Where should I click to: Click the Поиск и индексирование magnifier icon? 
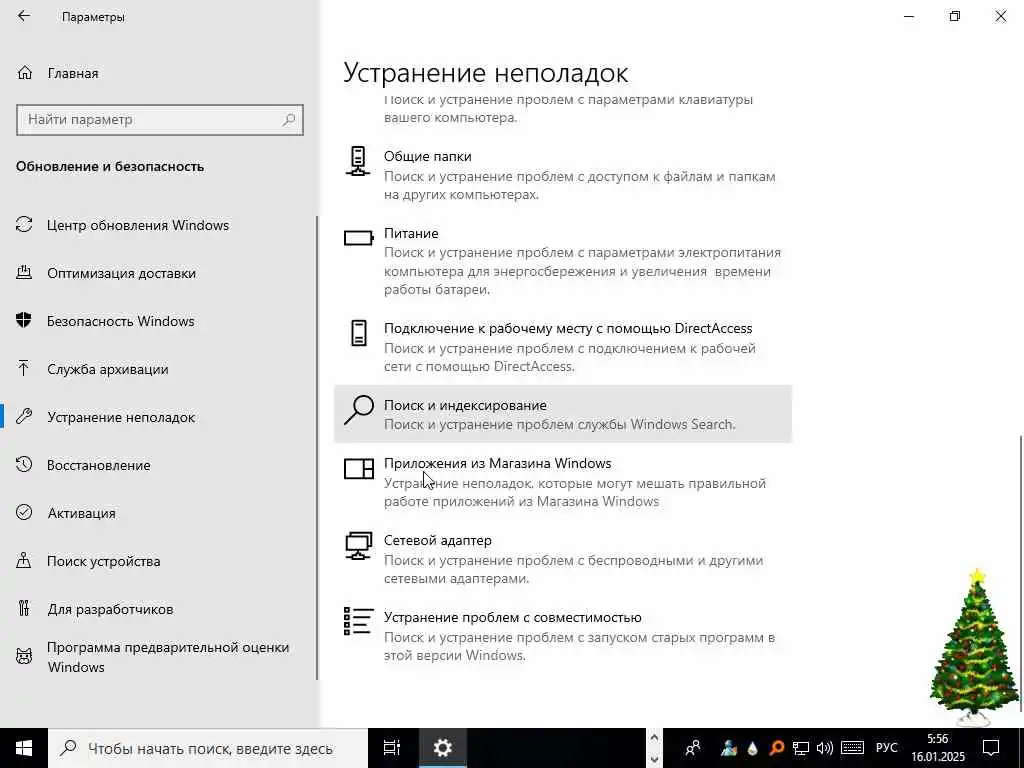click(x=359, y=411)
